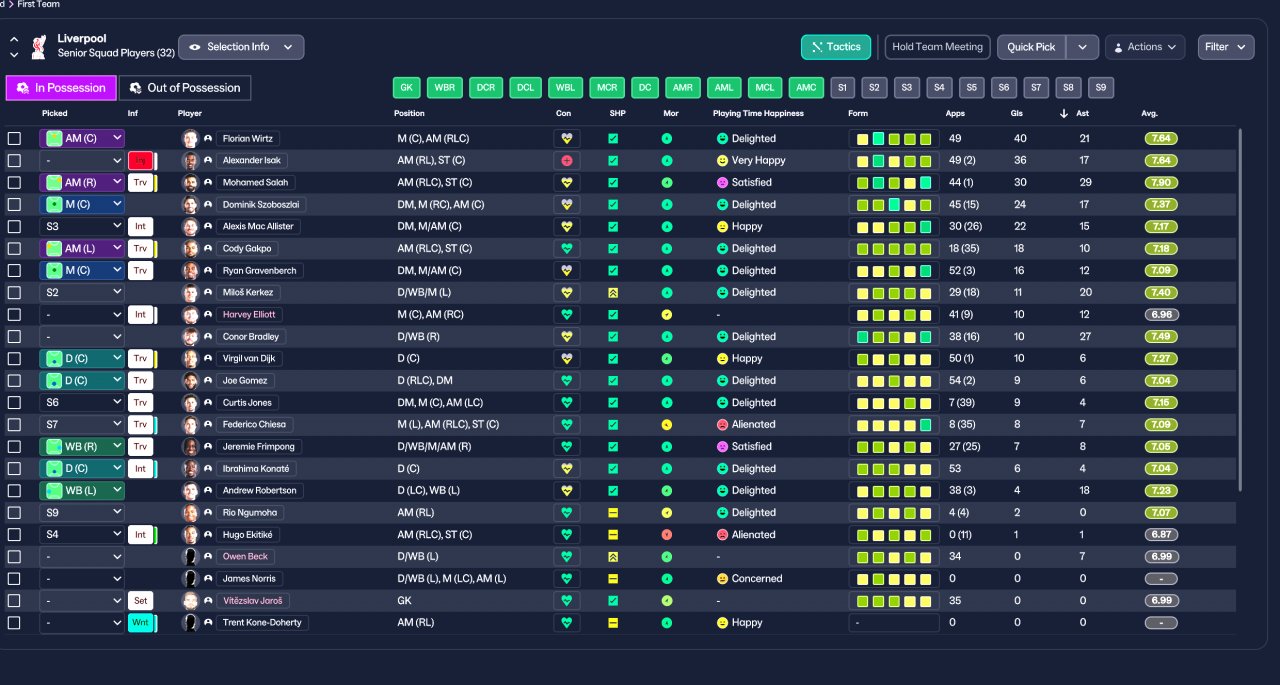
Task: Click the morale icon for Harvey Elliott
Action: click(667, 314)
